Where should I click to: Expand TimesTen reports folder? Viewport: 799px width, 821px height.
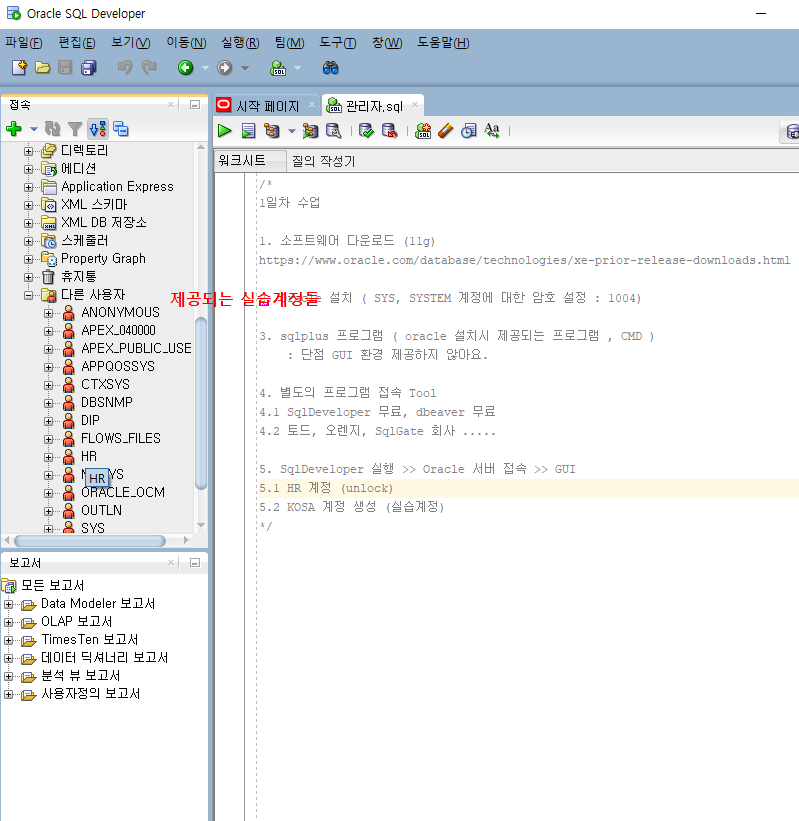(x=8, y=640)
